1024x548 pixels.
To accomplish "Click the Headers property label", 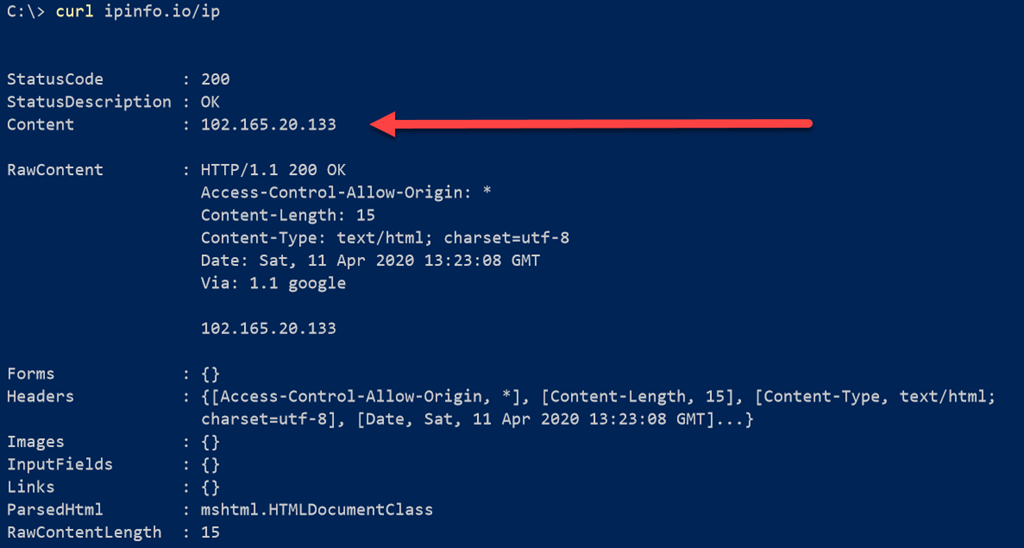I will point(40,397).
